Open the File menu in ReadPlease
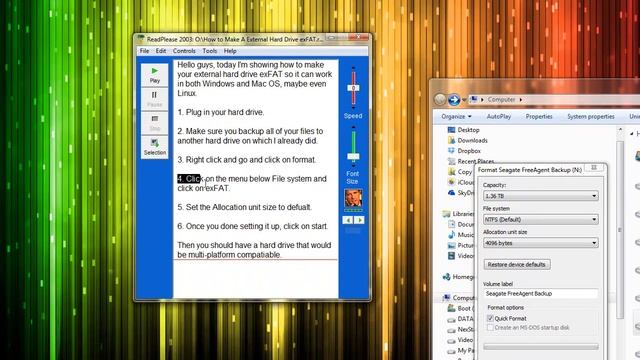640x360 pixels. 144,51
